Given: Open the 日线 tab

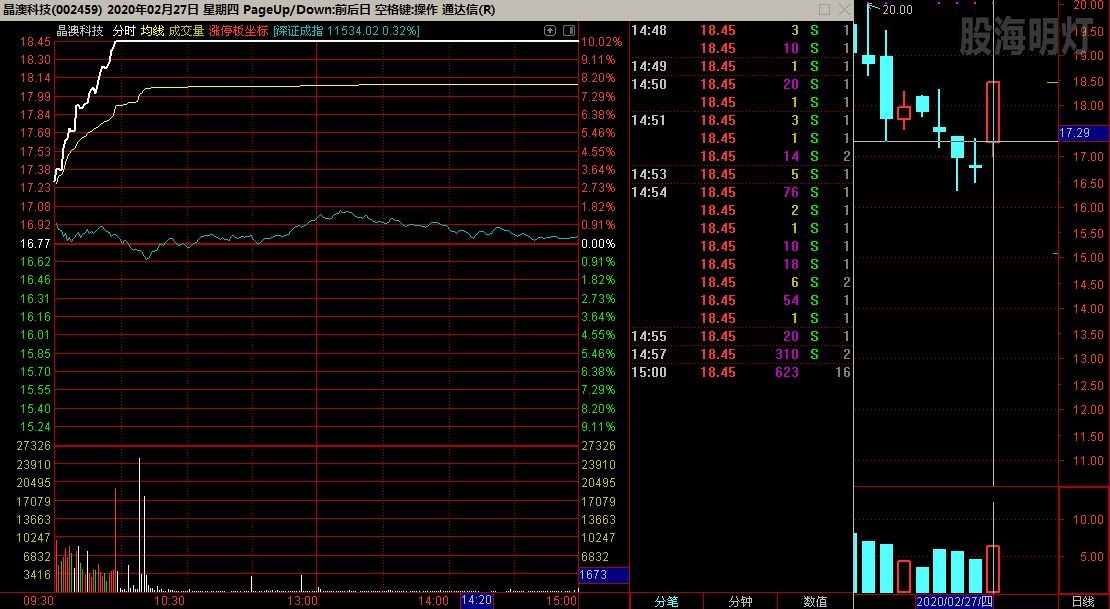Looking at the screenshot, I should [1083, 601].
